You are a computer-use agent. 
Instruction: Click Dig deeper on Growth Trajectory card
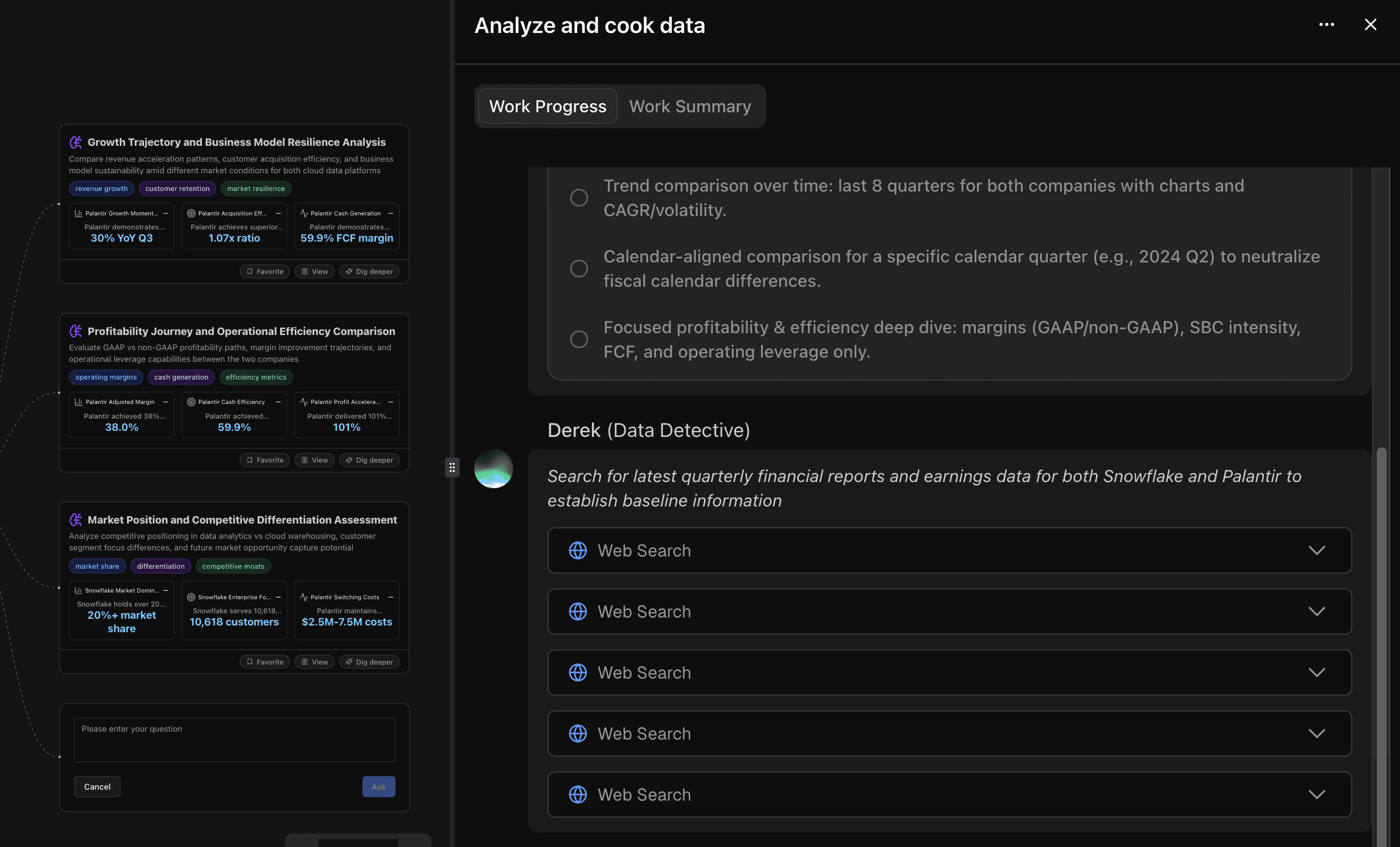click(x=369, y=272)
